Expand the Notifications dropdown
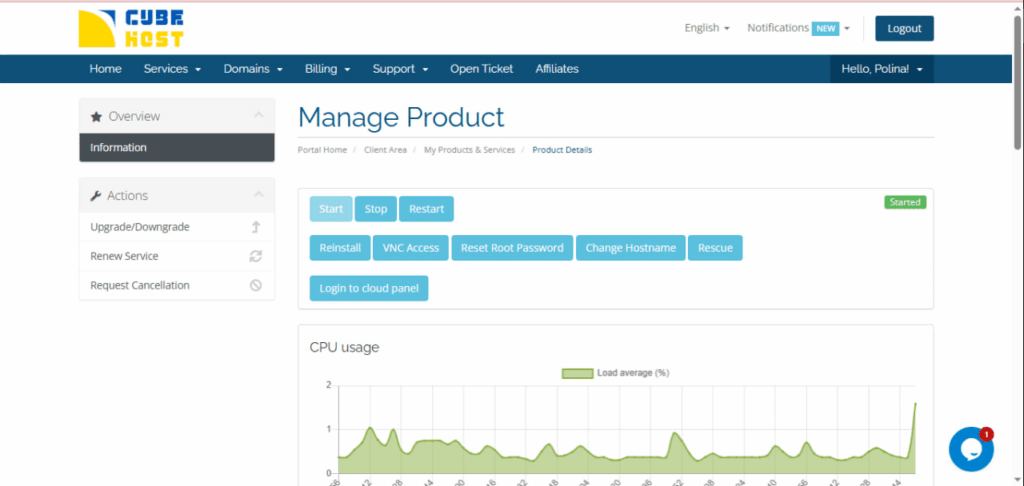This screenshot has width=1024, height=486. pos(798,28)
